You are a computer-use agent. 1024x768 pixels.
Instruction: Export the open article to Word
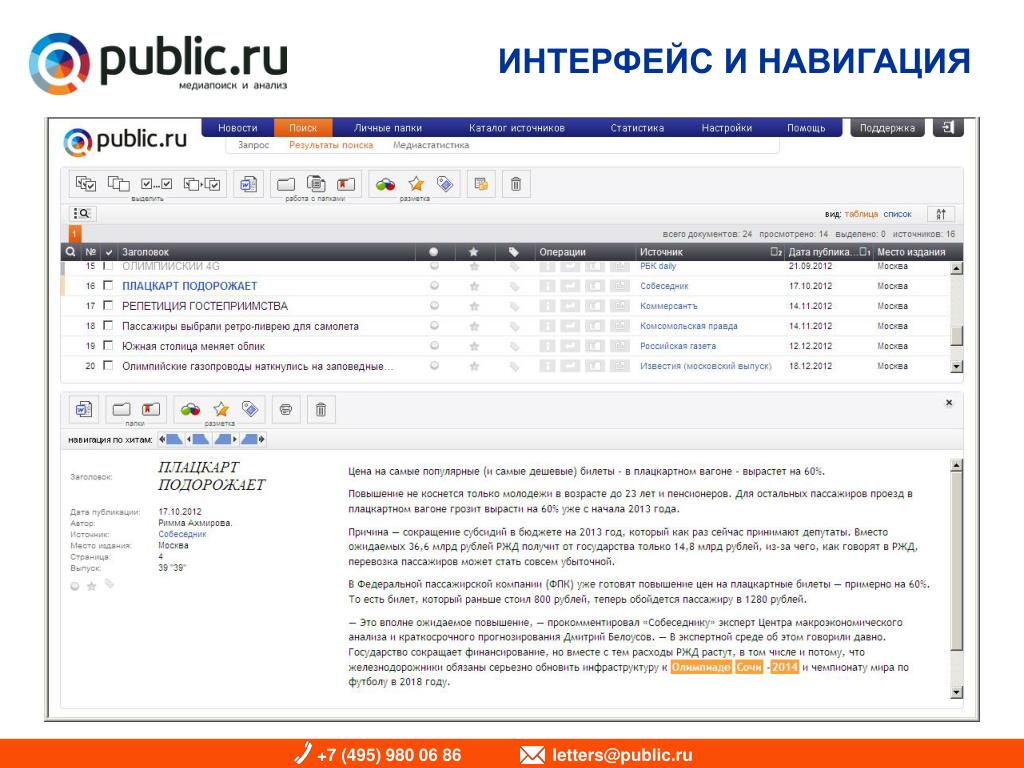pos(84,409)
